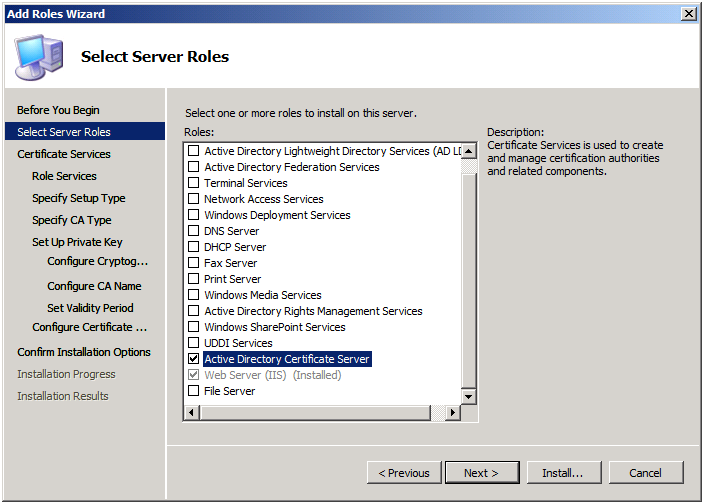Check the DNS Server role
This screenshot has height=504, width=704.
pos(194,231)
